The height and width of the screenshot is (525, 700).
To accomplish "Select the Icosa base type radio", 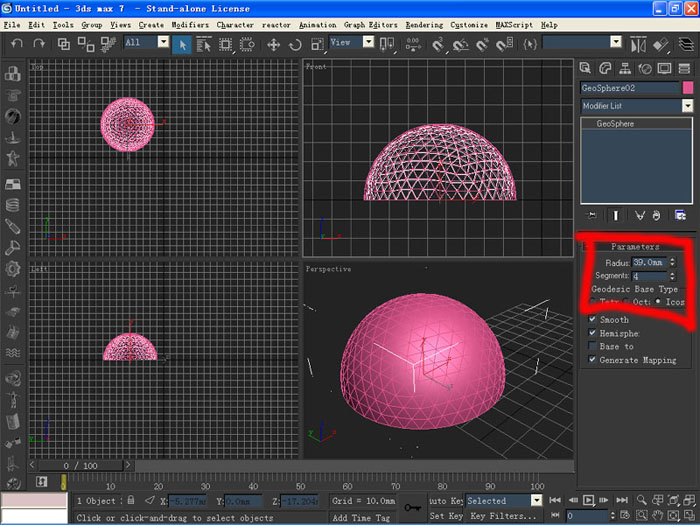I will (658, 301).
